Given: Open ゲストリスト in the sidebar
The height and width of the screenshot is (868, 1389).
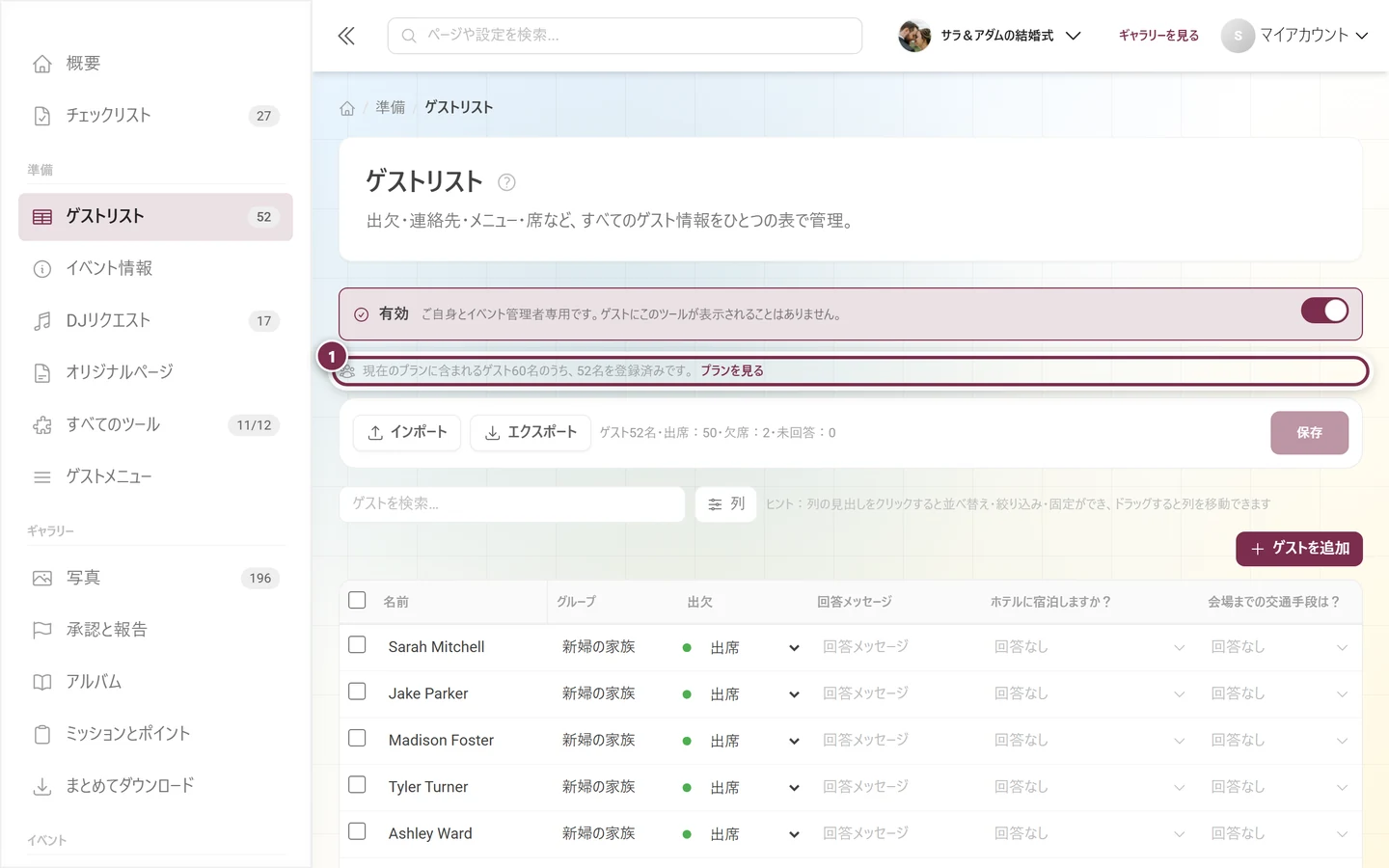Looking at the screenshot, I should click(x=155, y=217).
